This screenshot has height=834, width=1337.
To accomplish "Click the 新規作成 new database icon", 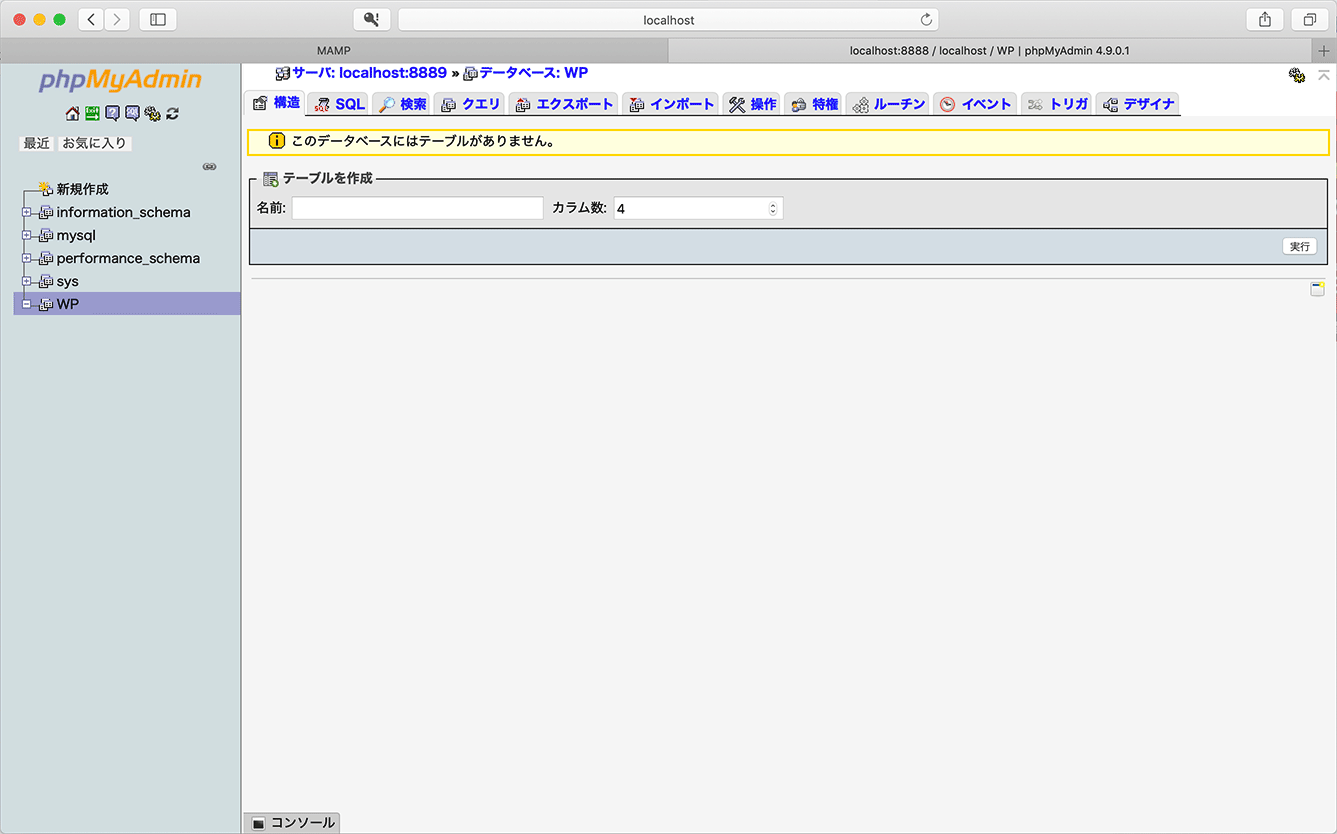I will point(45,188).
